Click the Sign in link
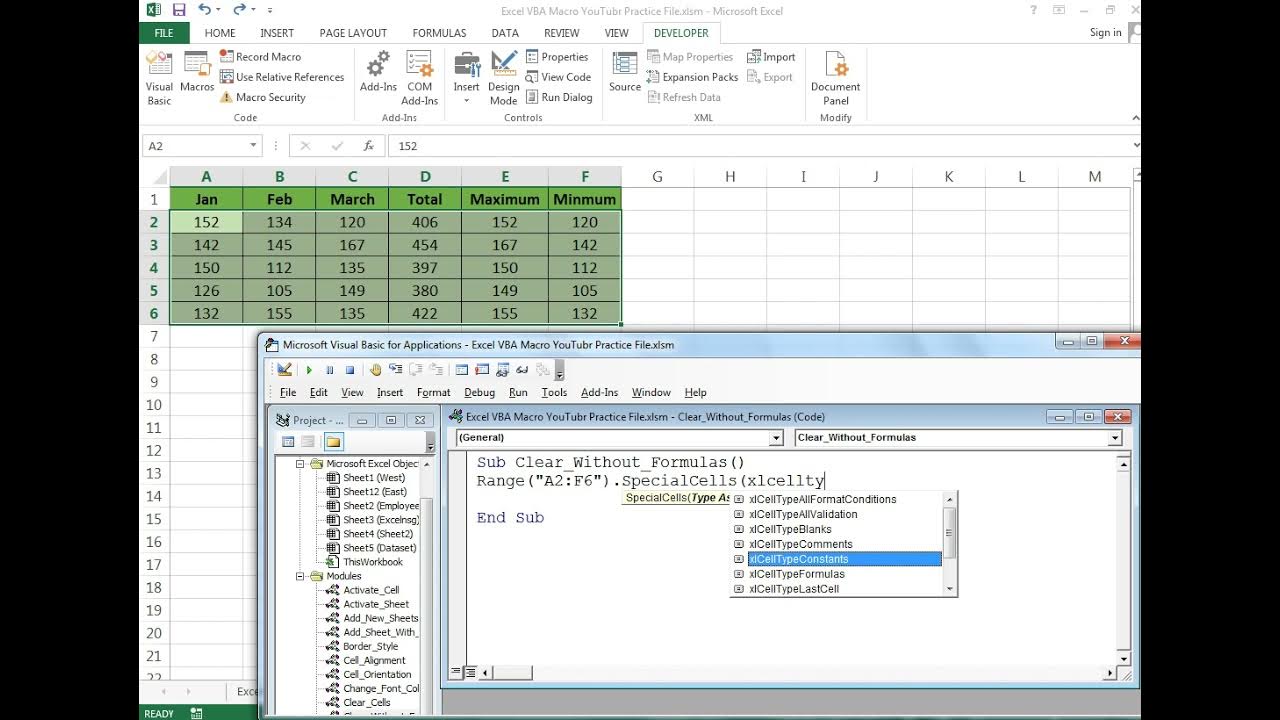The image size is (1280, 720). click(1105, 33)
